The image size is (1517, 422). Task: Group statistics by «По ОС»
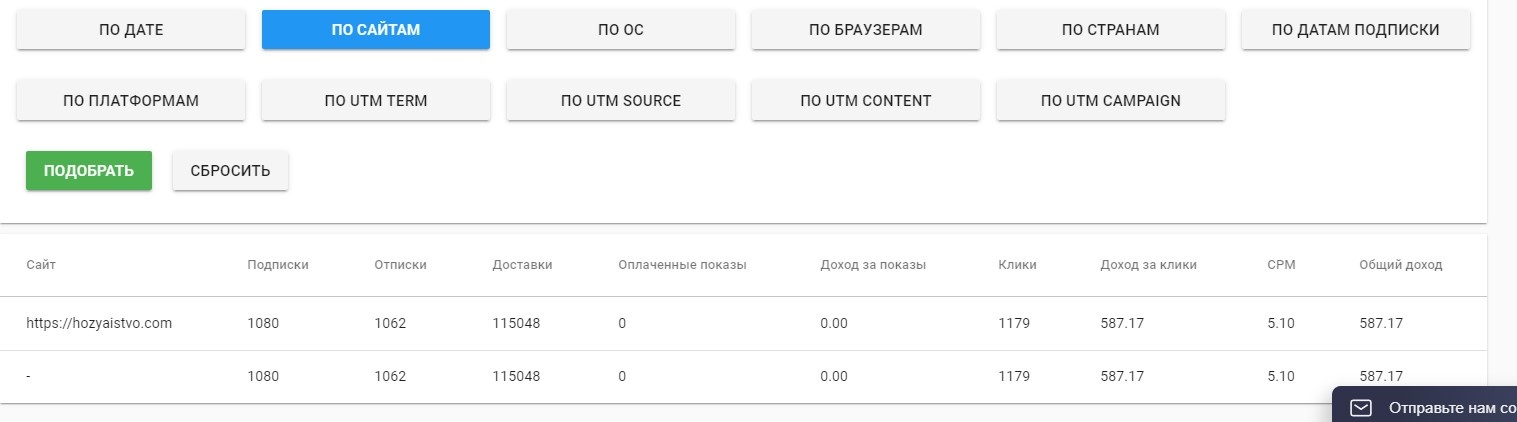click(x=621, y=30)
